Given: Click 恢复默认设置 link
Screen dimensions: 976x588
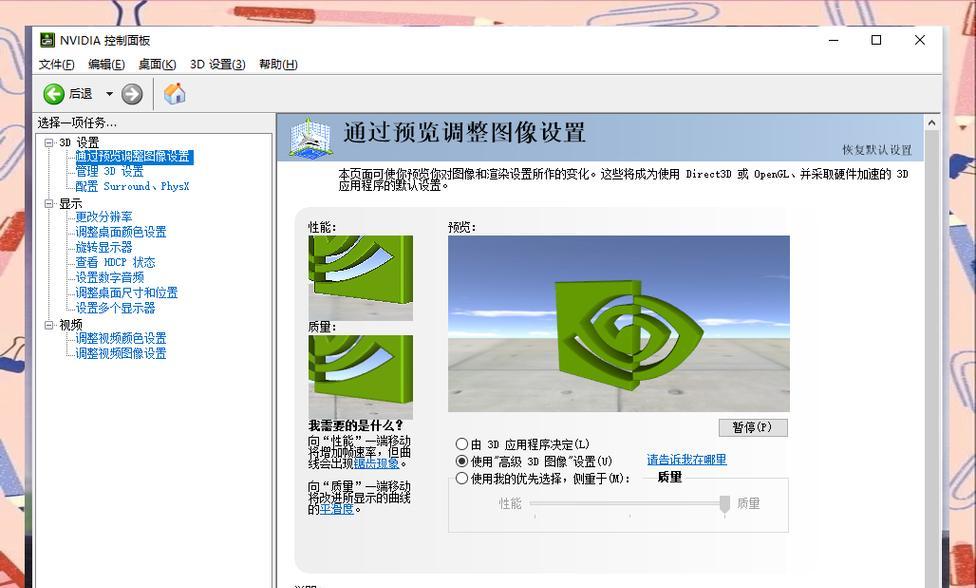Looking at the screenshot, I should [x=877, y=150].
